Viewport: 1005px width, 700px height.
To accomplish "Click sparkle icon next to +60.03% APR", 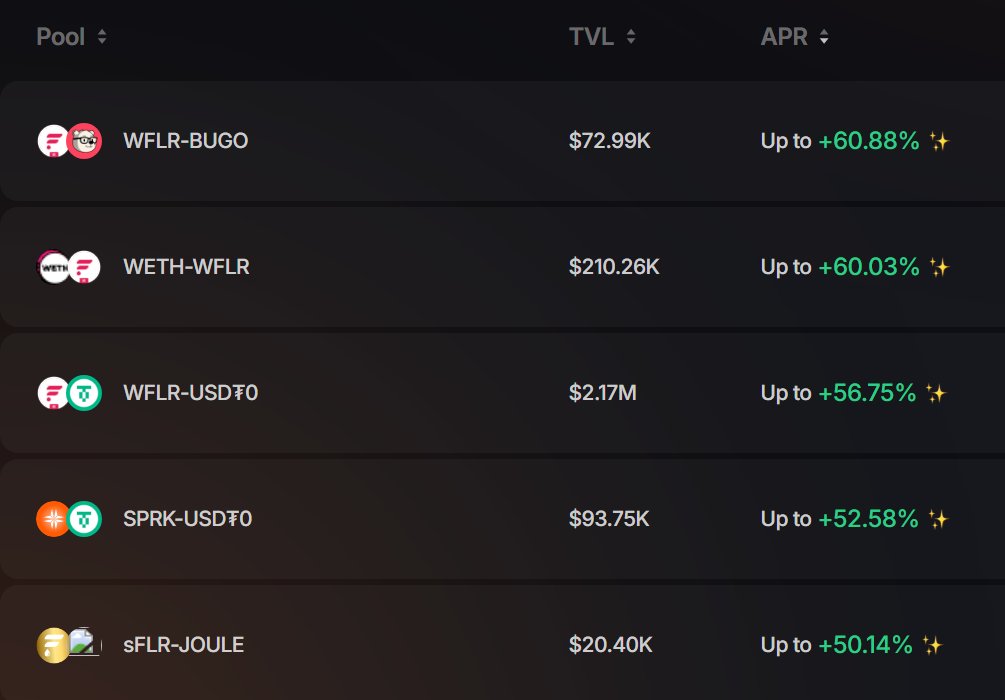I will point(938,267).
